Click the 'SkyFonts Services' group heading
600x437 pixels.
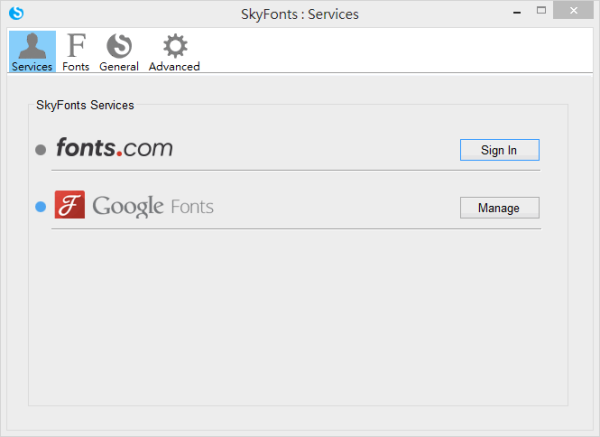pos(85,104)
